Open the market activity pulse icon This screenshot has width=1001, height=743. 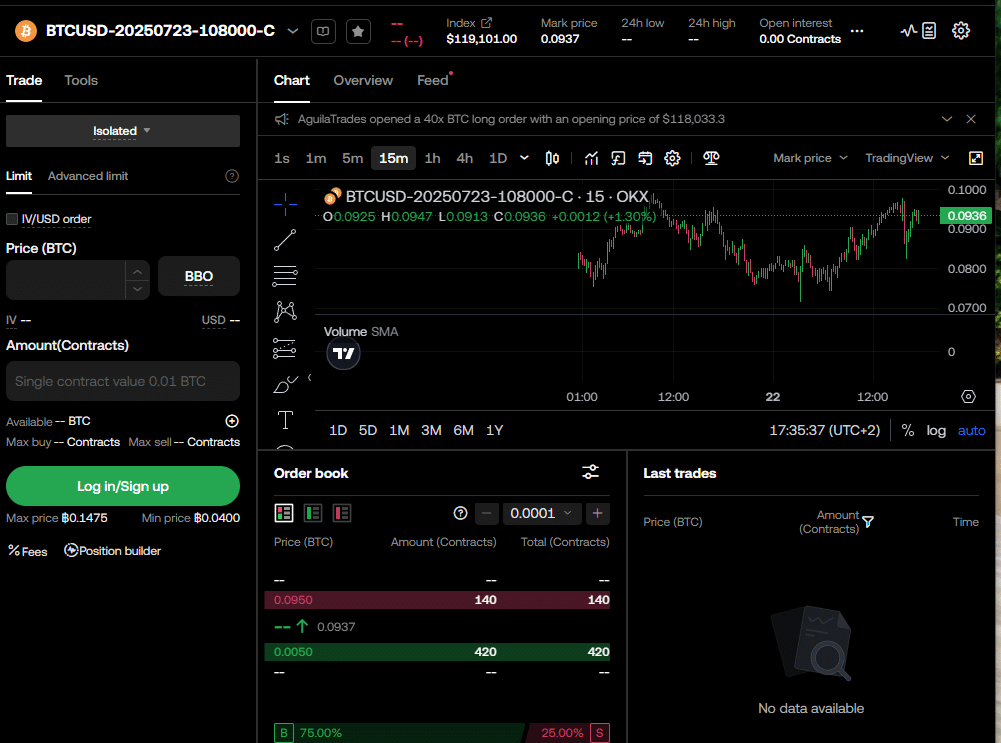(908, 31)
